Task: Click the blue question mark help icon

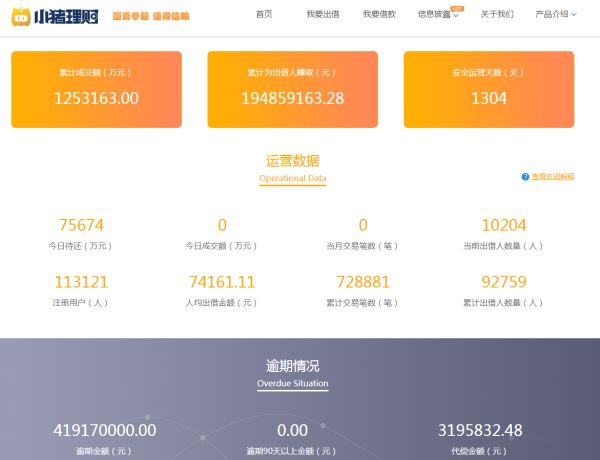Action: pos(525,176)
